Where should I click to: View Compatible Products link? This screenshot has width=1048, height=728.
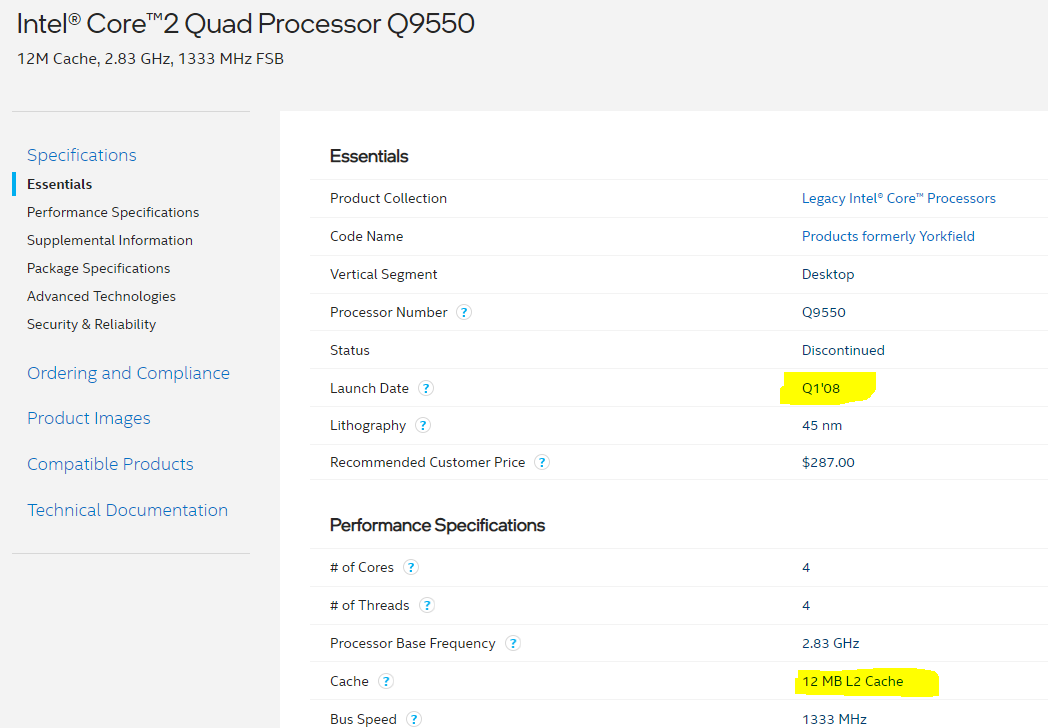pos(110,464)
